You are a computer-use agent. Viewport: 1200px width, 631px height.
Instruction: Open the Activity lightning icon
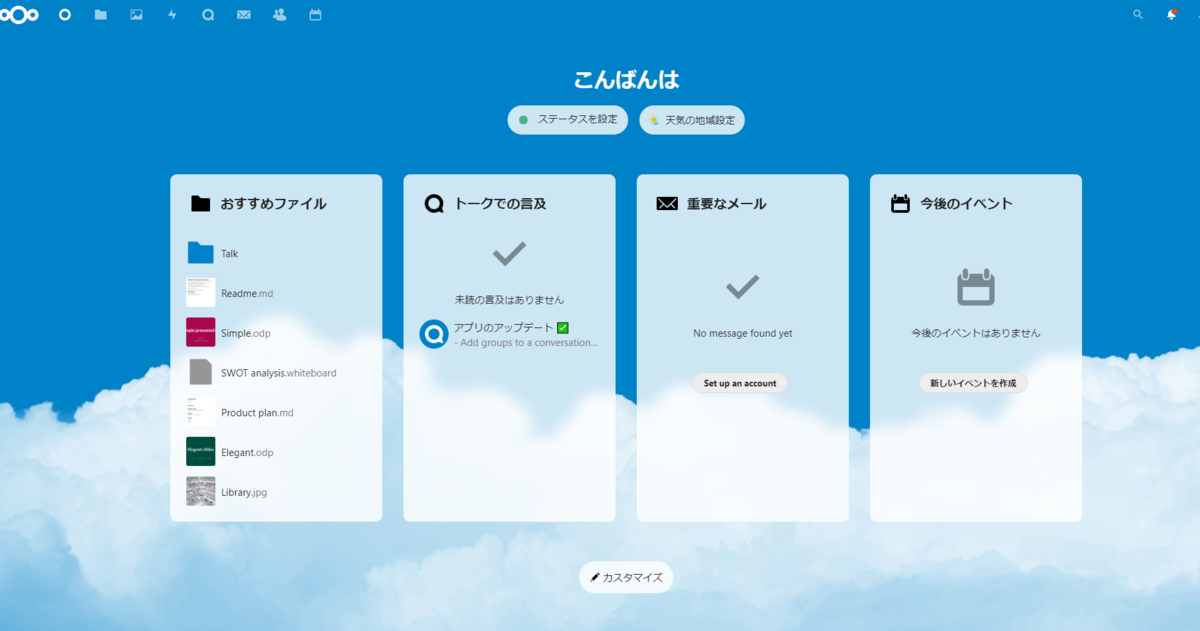172,15
